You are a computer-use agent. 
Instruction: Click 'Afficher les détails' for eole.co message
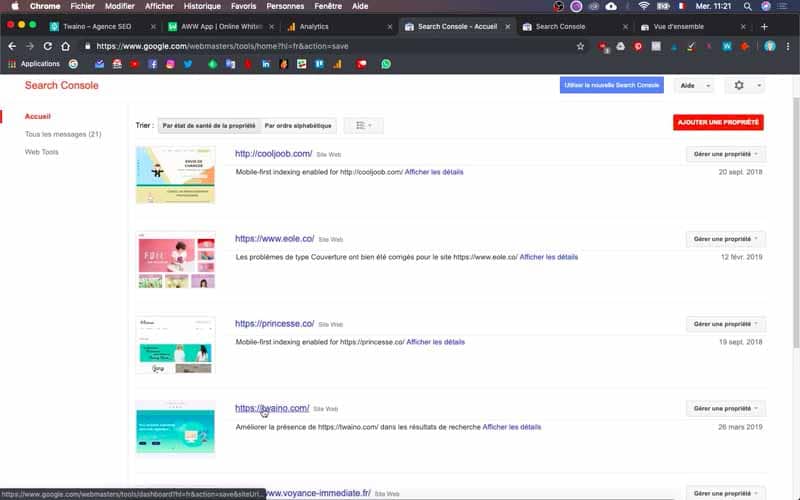548,257
